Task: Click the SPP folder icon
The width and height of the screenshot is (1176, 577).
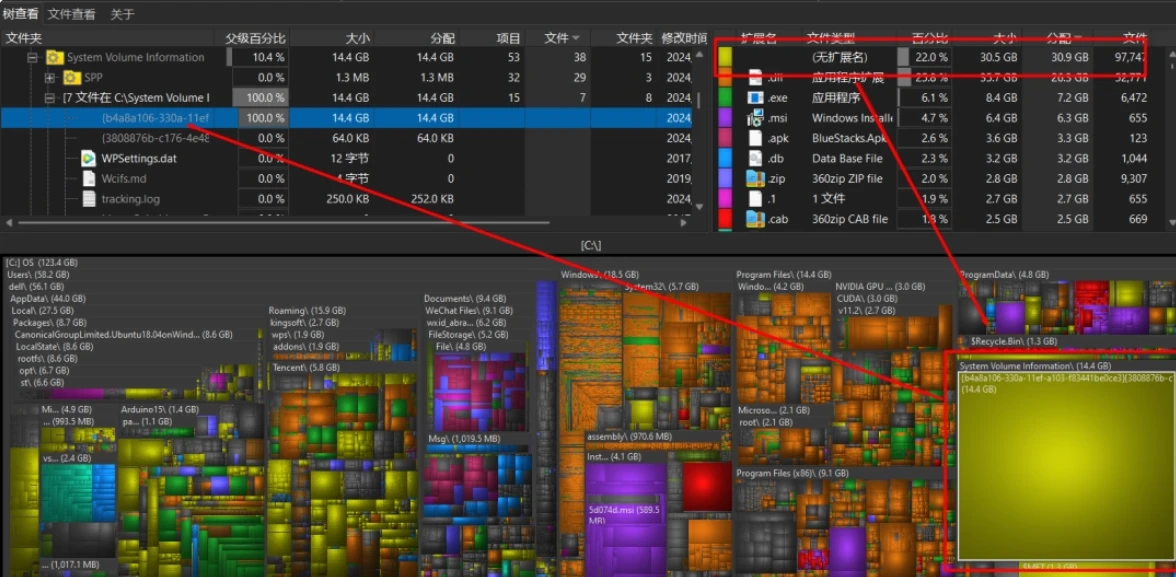Action: [x=72, y=78]
